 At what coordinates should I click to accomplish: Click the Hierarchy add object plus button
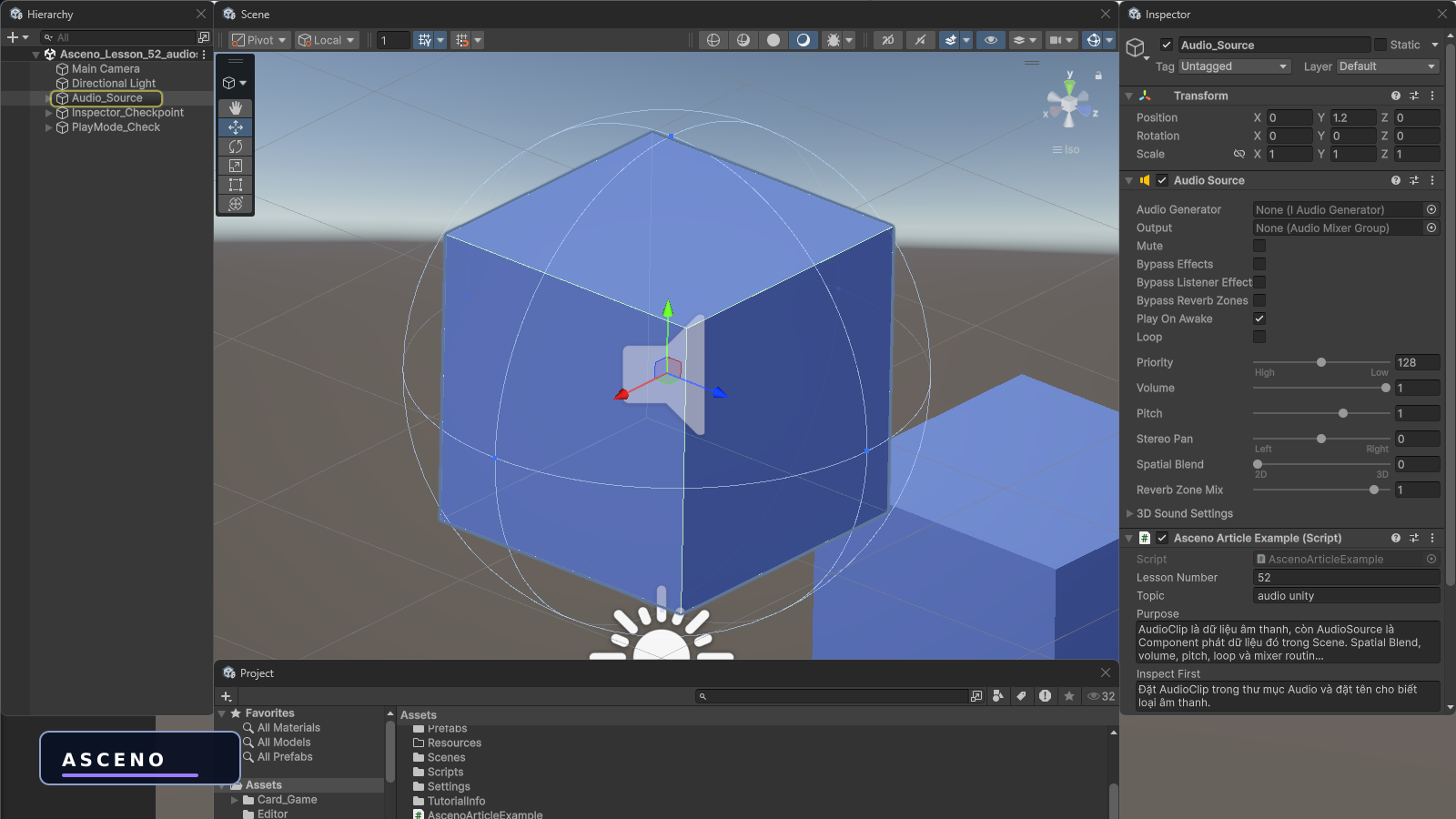point(13,37)
